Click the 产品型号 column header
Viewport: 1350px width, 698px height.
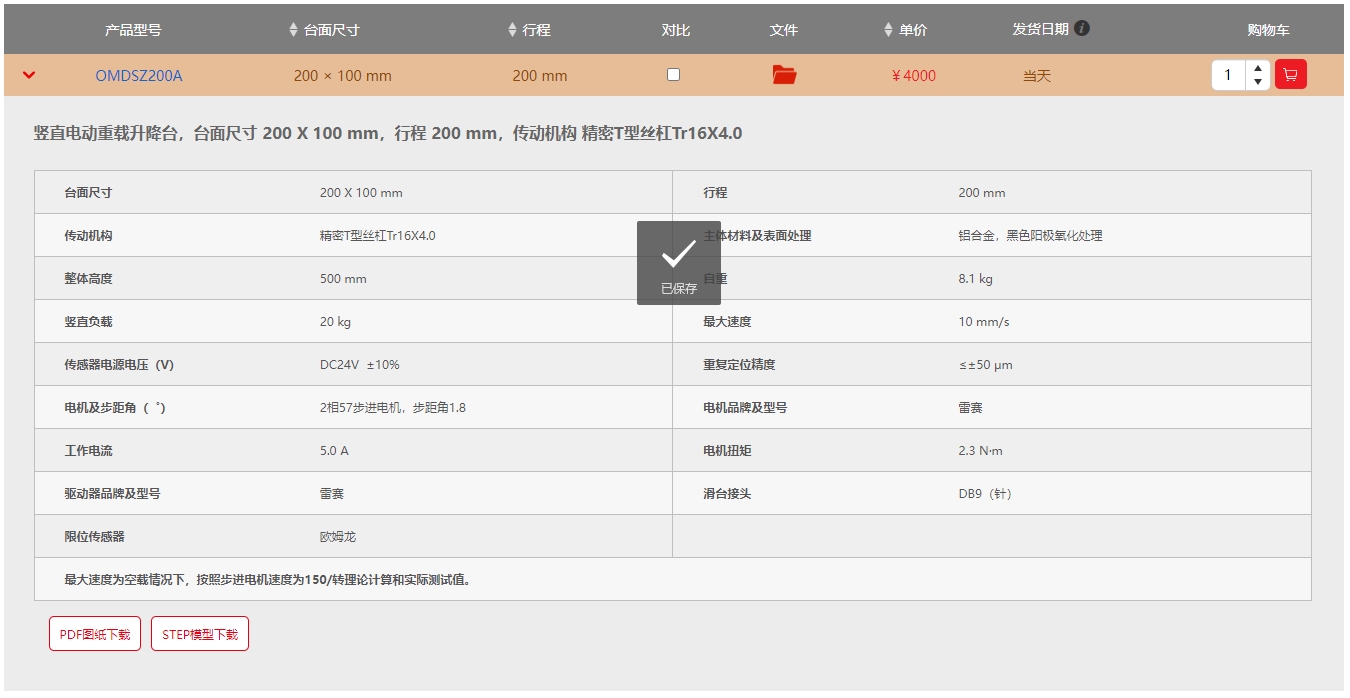tap(133, 30)
